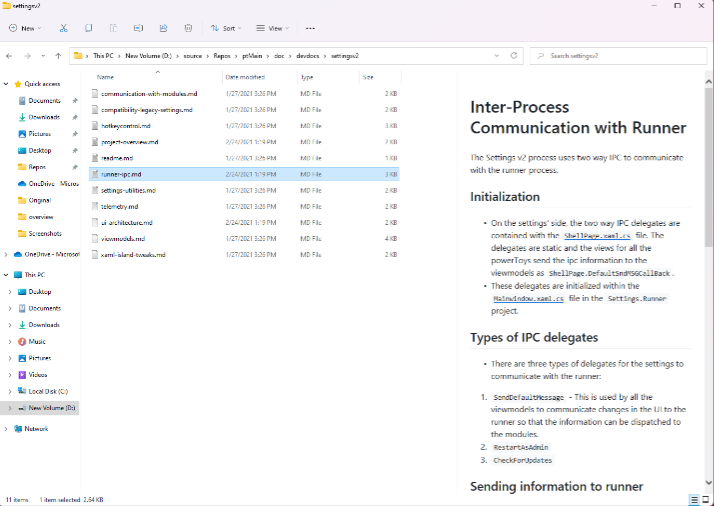Image resolution: width=714 pixels, height=506 pixels.
Task: Open the New dropdown menu
Action: (26, 28)
